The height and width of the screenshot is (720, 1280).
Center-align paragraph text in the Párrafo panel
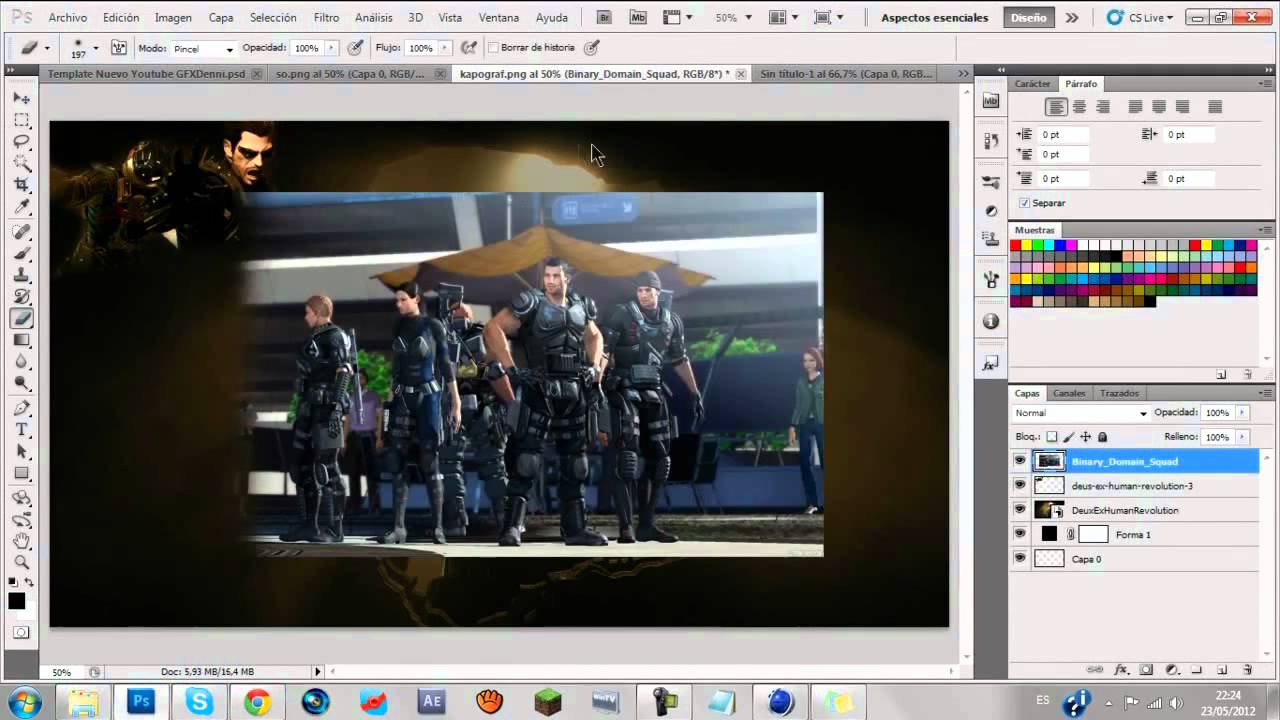coord(1079,107)
